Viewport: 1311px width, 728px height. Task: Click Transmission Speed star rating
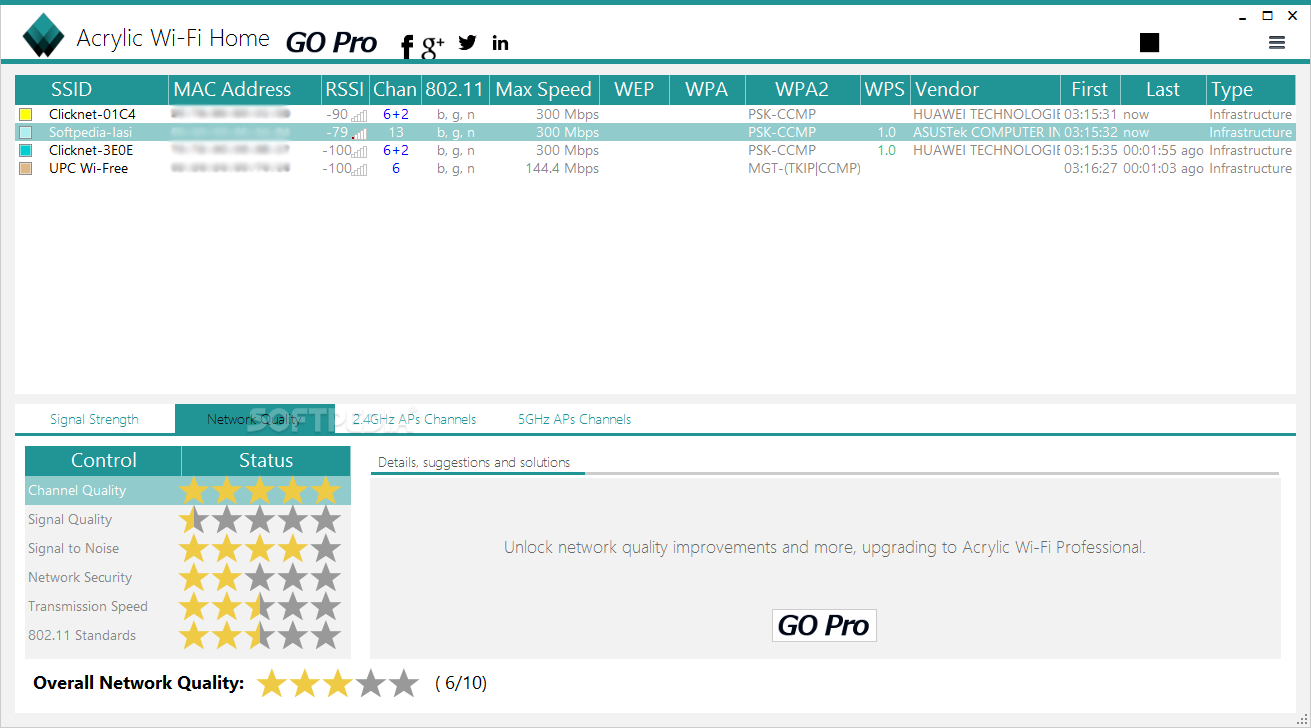click(260, 606)
